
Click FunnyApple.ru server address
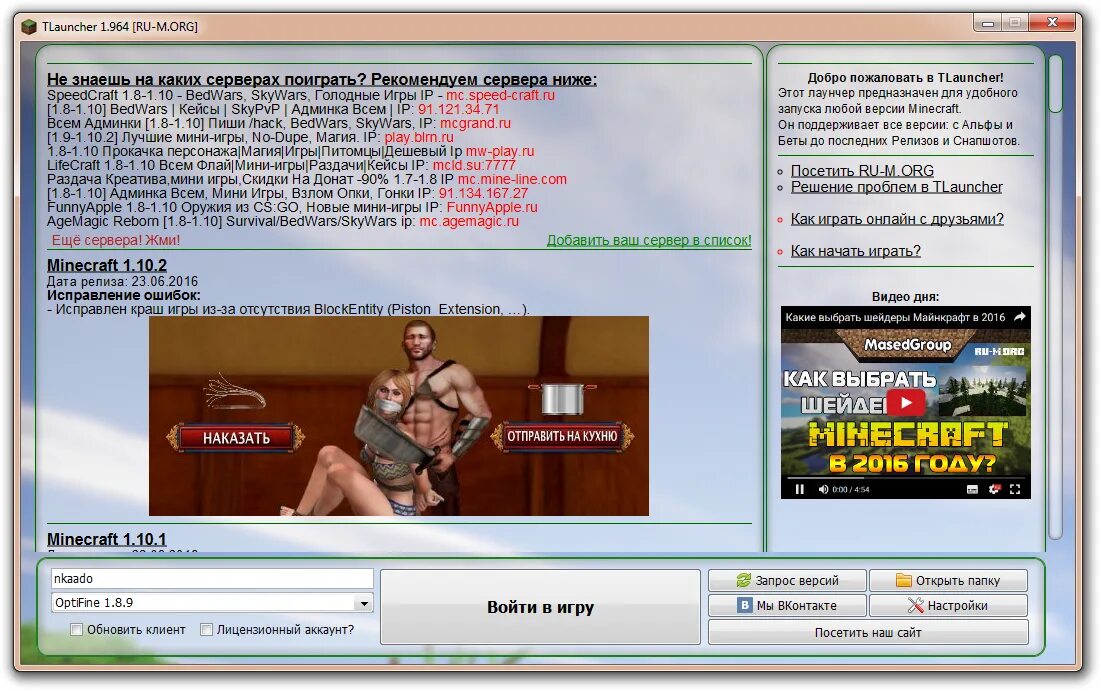click(x=492, y=207)
